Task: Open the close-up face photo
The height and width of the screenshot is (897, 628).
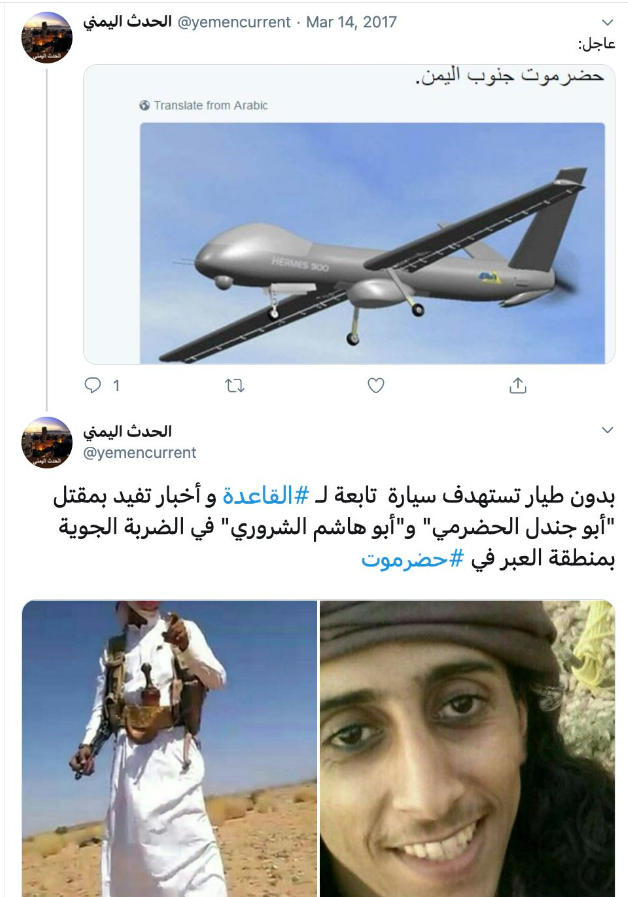Action: coord(468,749)
